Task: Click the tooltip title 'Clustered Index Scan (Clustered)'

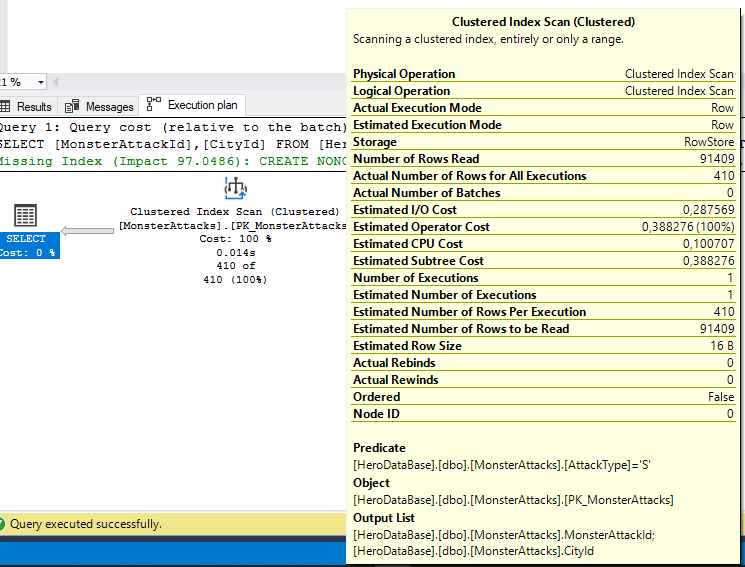Action: (x=544, y=22)
